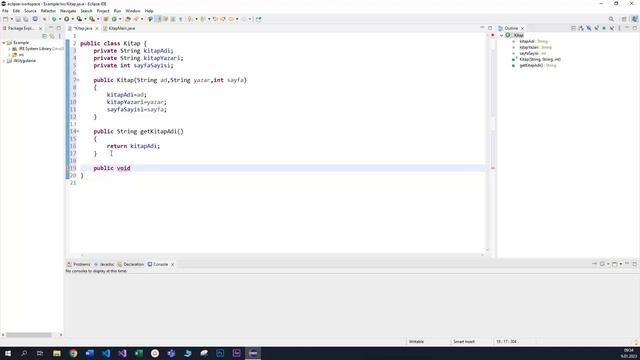Screen dimensions: 640x360
Task: Toggle Hide Static Members in Outline
Action: (x=597, y=28)
